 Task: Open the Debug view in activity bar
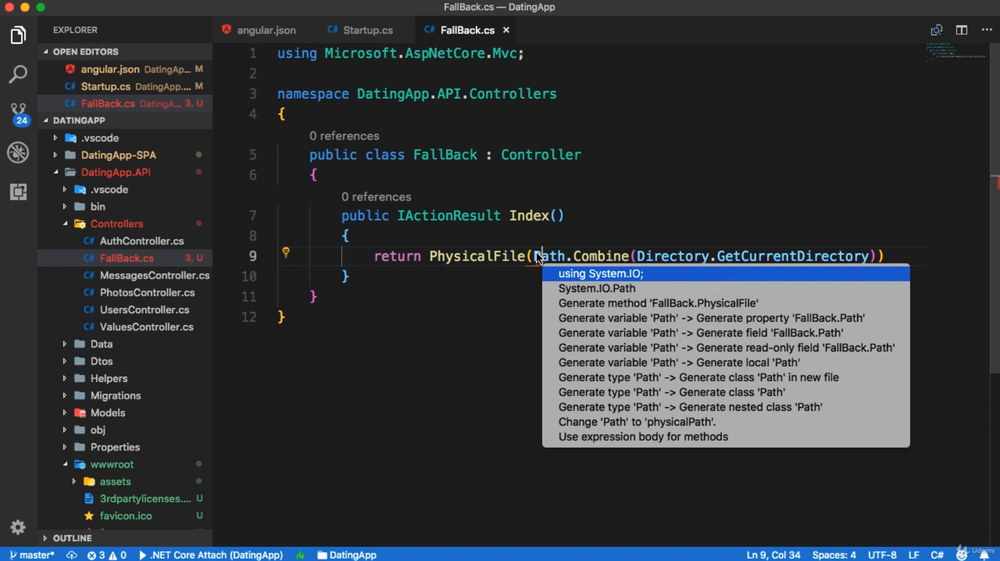[18, 152]
